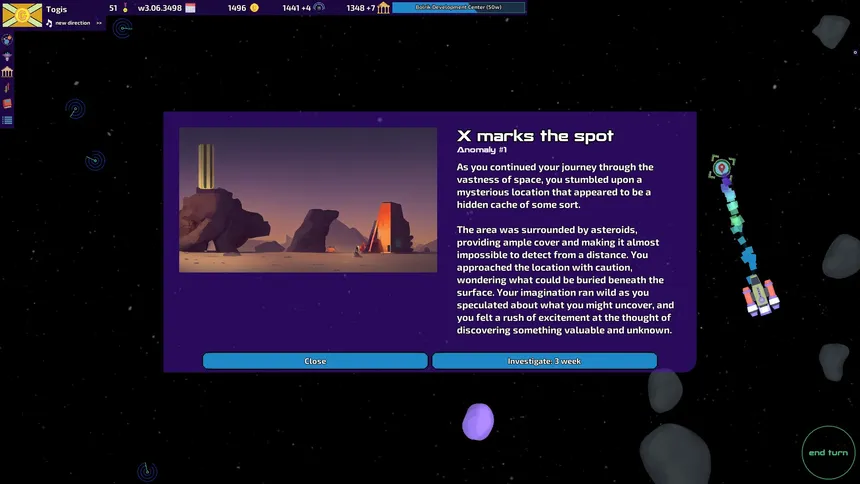Click the Togis faction flag emblem

tap(22, 15)
